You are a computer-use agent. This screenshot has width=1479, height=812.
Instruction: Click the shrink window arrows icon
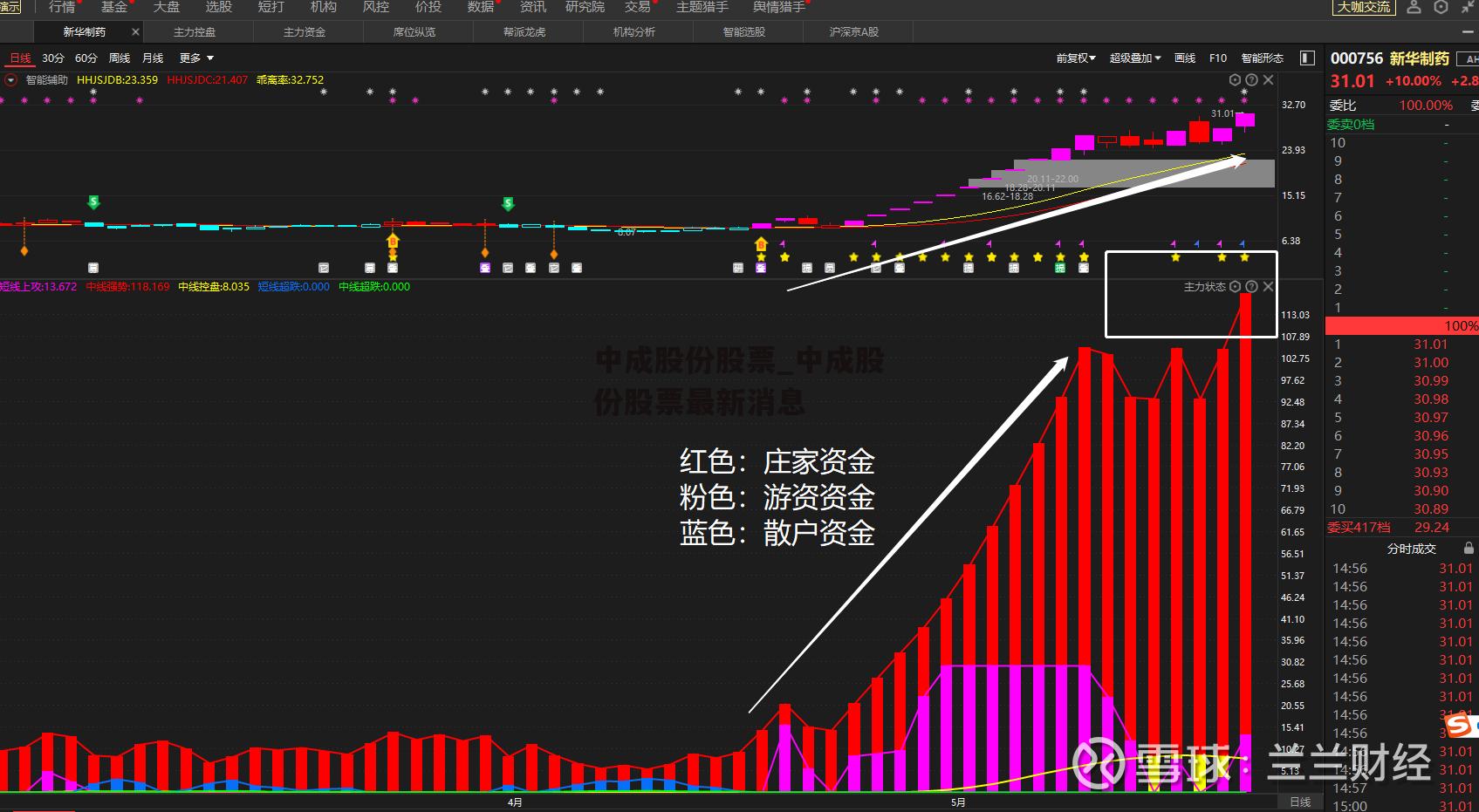point(1469,7)
